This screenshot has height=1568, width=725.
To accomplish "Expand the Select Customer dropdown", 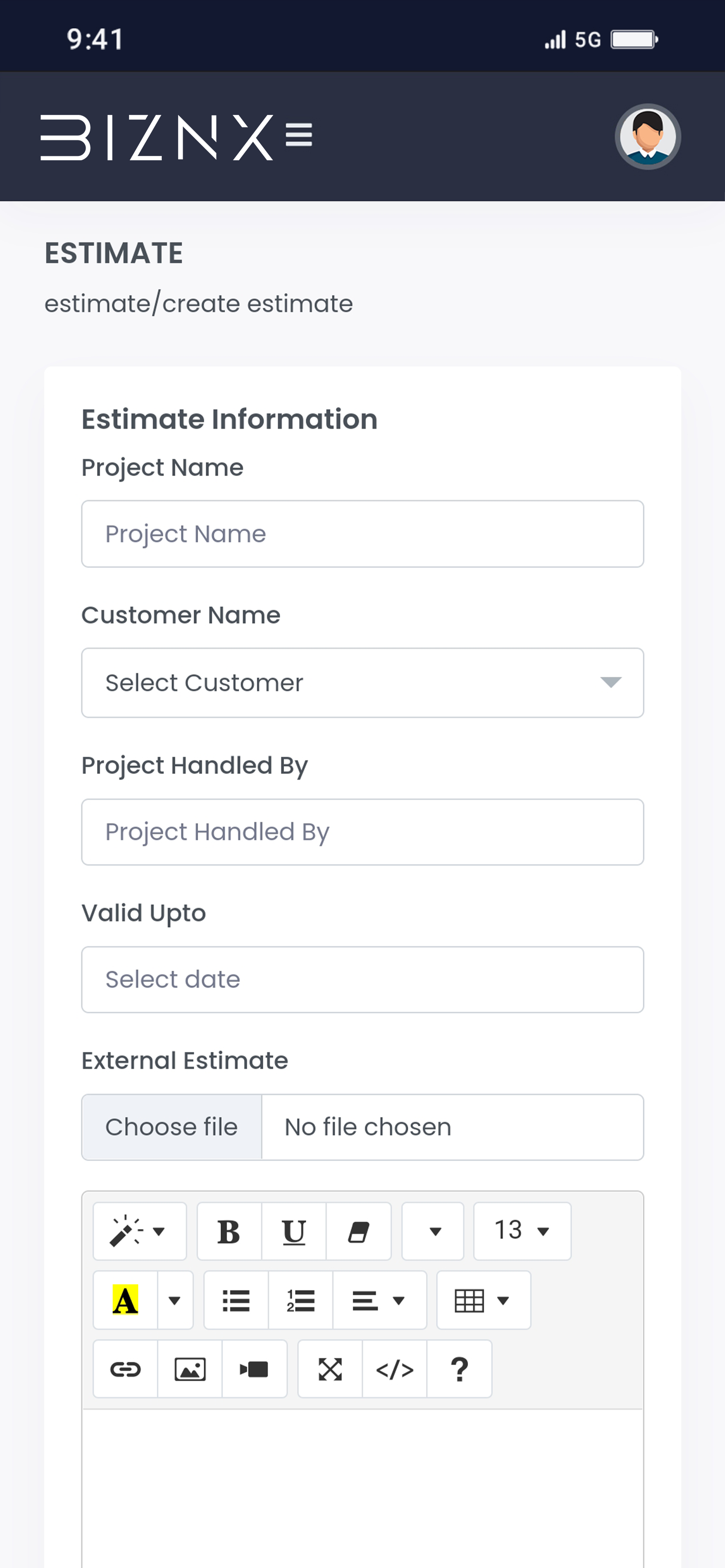I will tap(362, 682).
